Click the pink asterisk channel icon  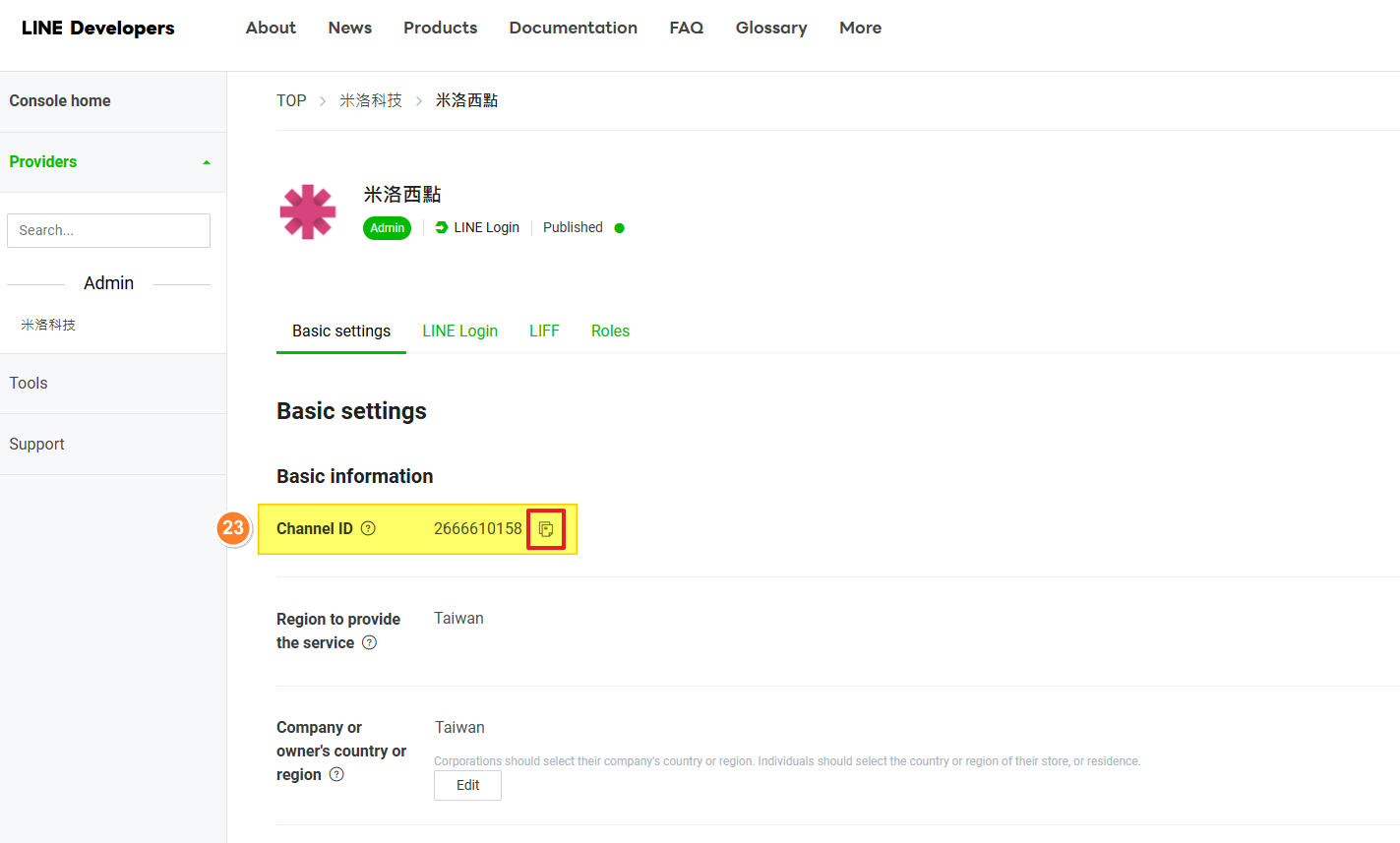[x=308, y=211]
